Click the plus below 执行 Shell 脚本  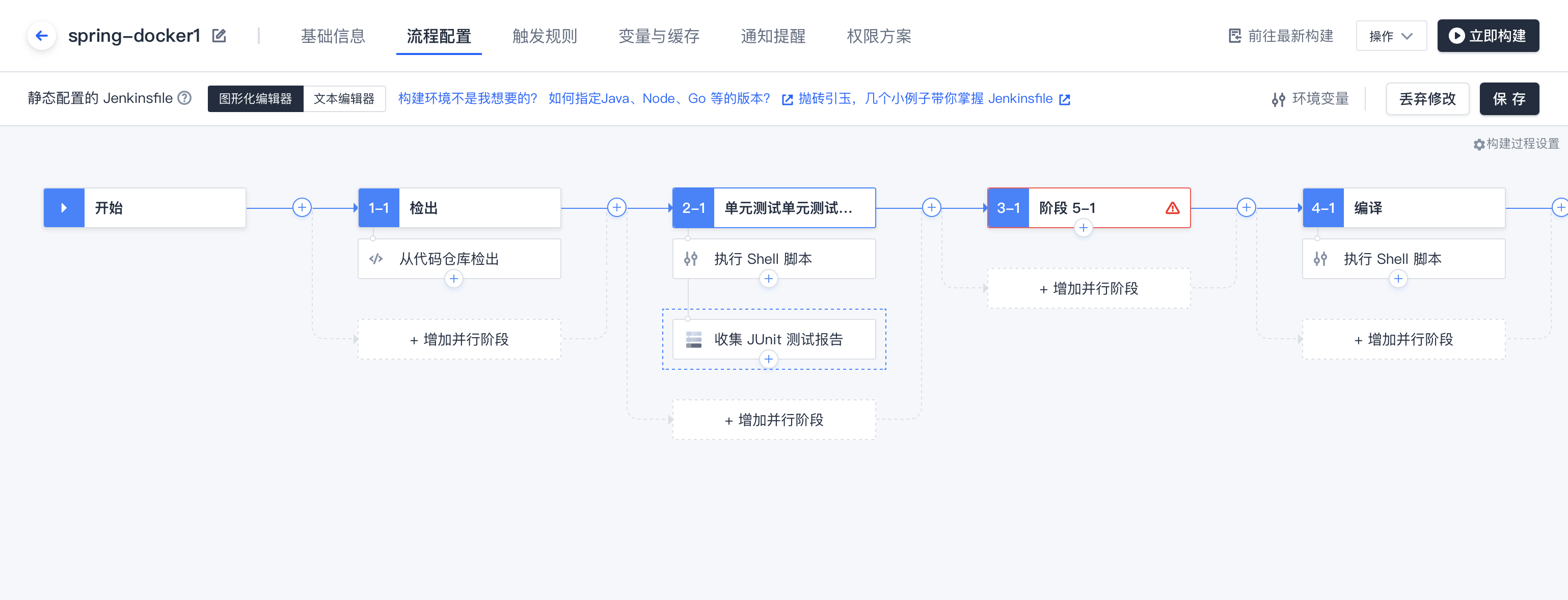click(769, 278)
